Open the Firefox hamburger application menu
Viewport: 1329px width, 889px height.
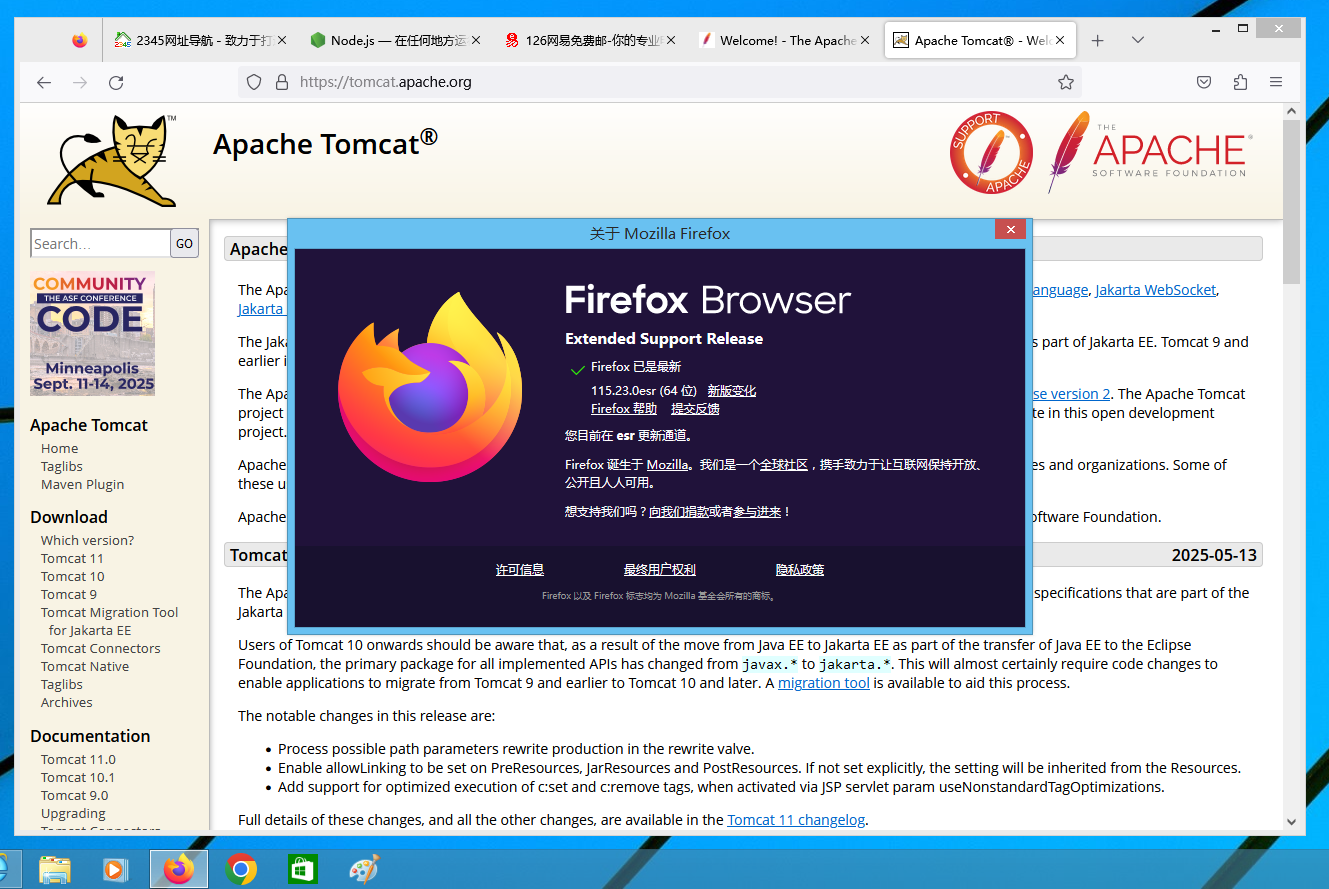[1276, 82]
